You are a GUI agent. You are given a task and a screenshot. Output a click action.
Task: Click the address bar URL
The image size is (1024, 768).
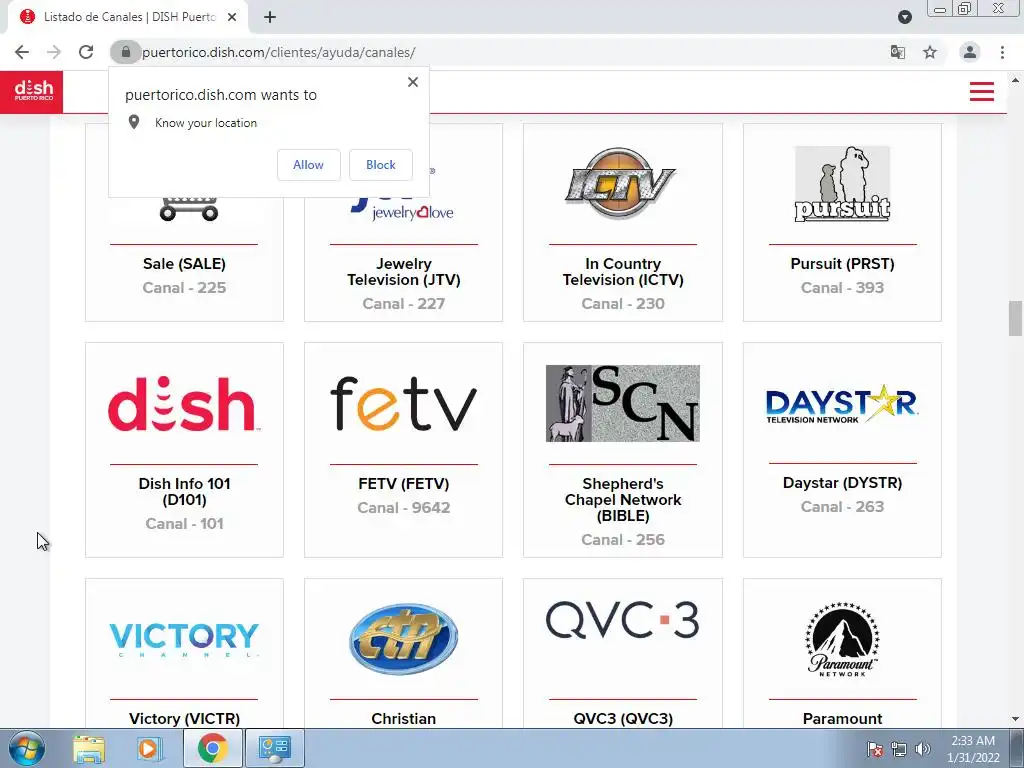coord(279,52)
